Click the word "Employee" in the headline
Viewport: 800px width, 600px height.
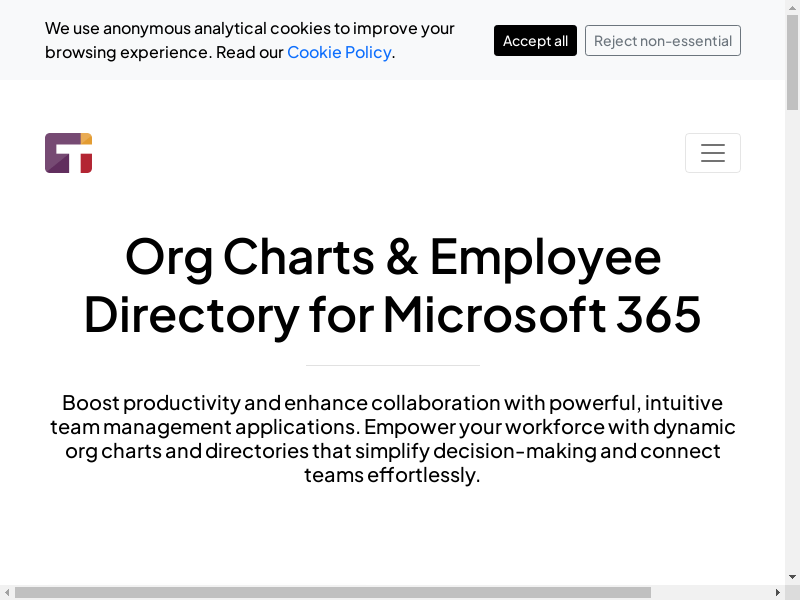point(545,257)
